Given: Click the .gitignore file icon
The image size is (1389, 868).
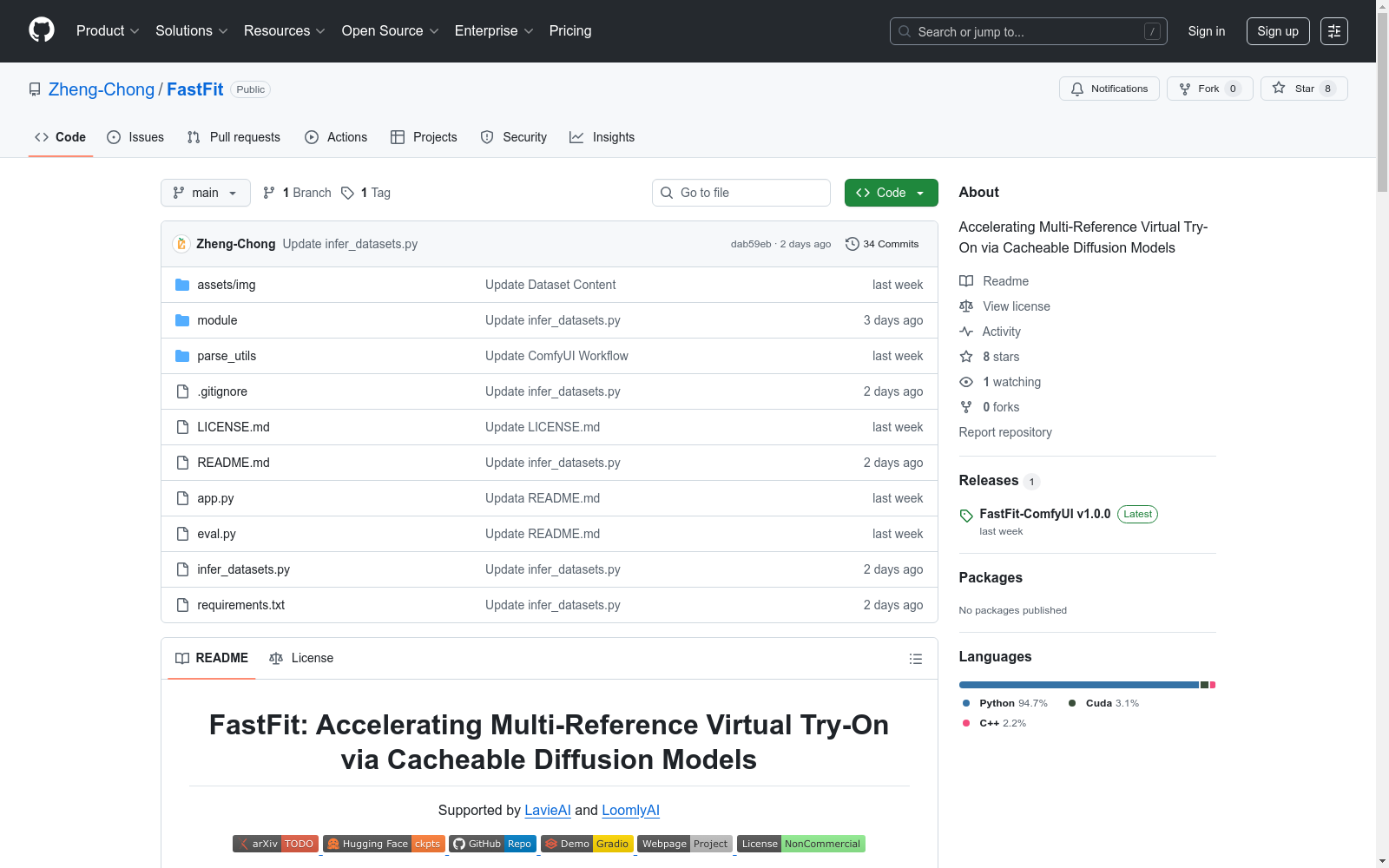Looking at the screenshot, I should click(182, 391).
